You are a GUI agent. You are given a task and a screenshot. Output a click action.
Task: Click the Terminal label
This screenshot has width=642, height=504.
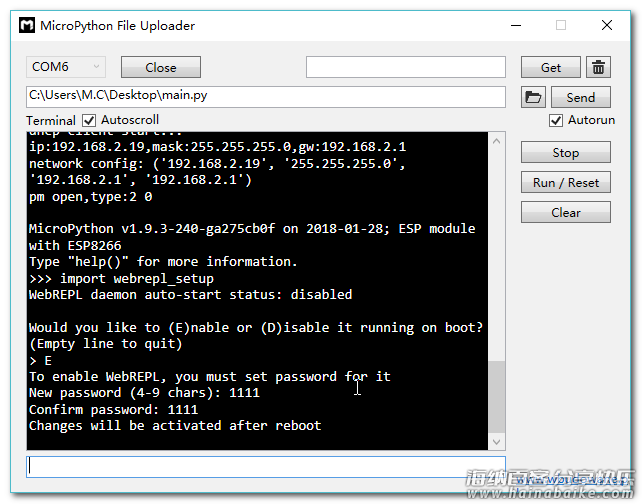pos(51,121)
